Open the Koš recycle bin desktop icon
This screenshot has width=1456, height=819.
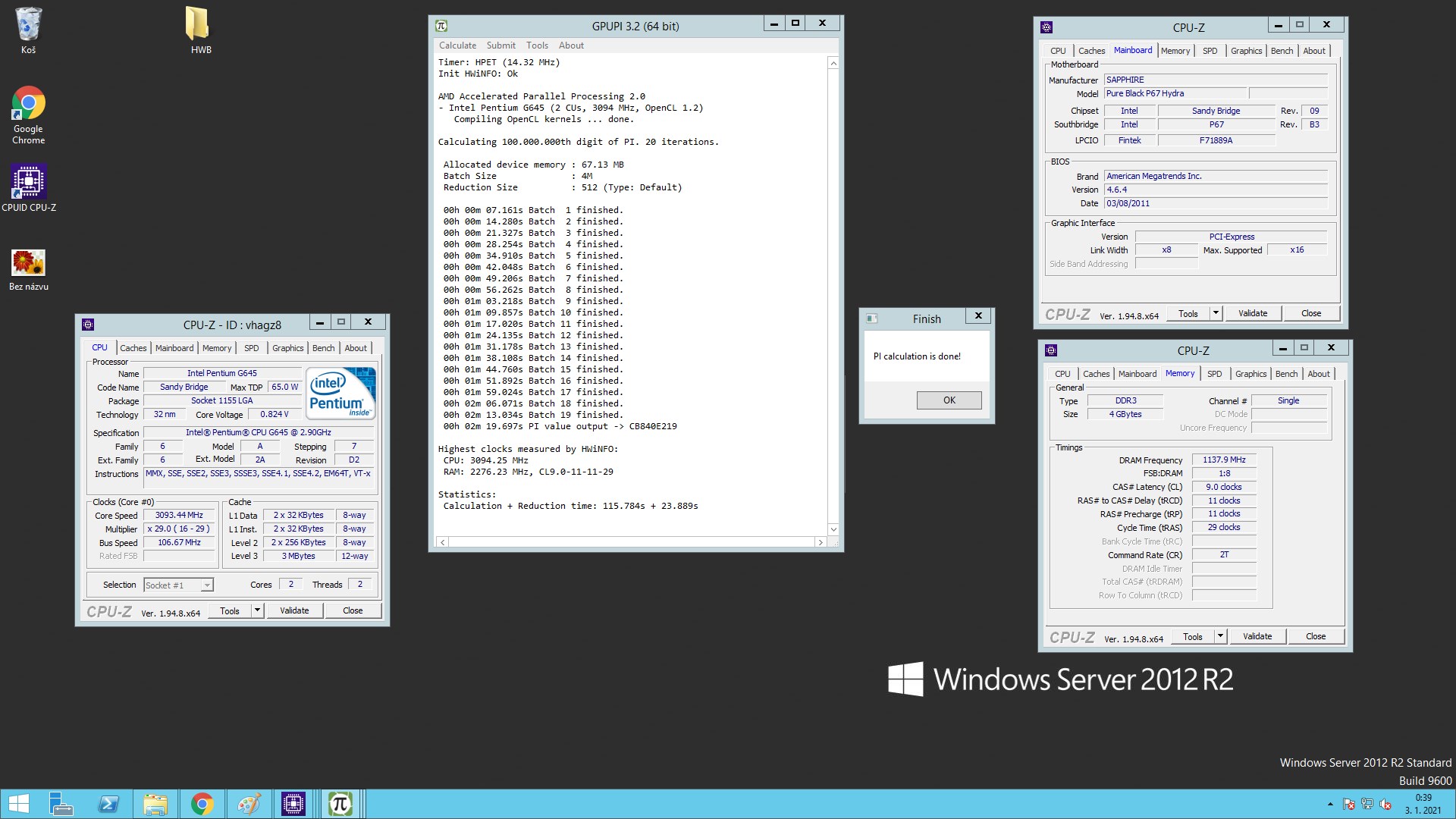point(28,30)
